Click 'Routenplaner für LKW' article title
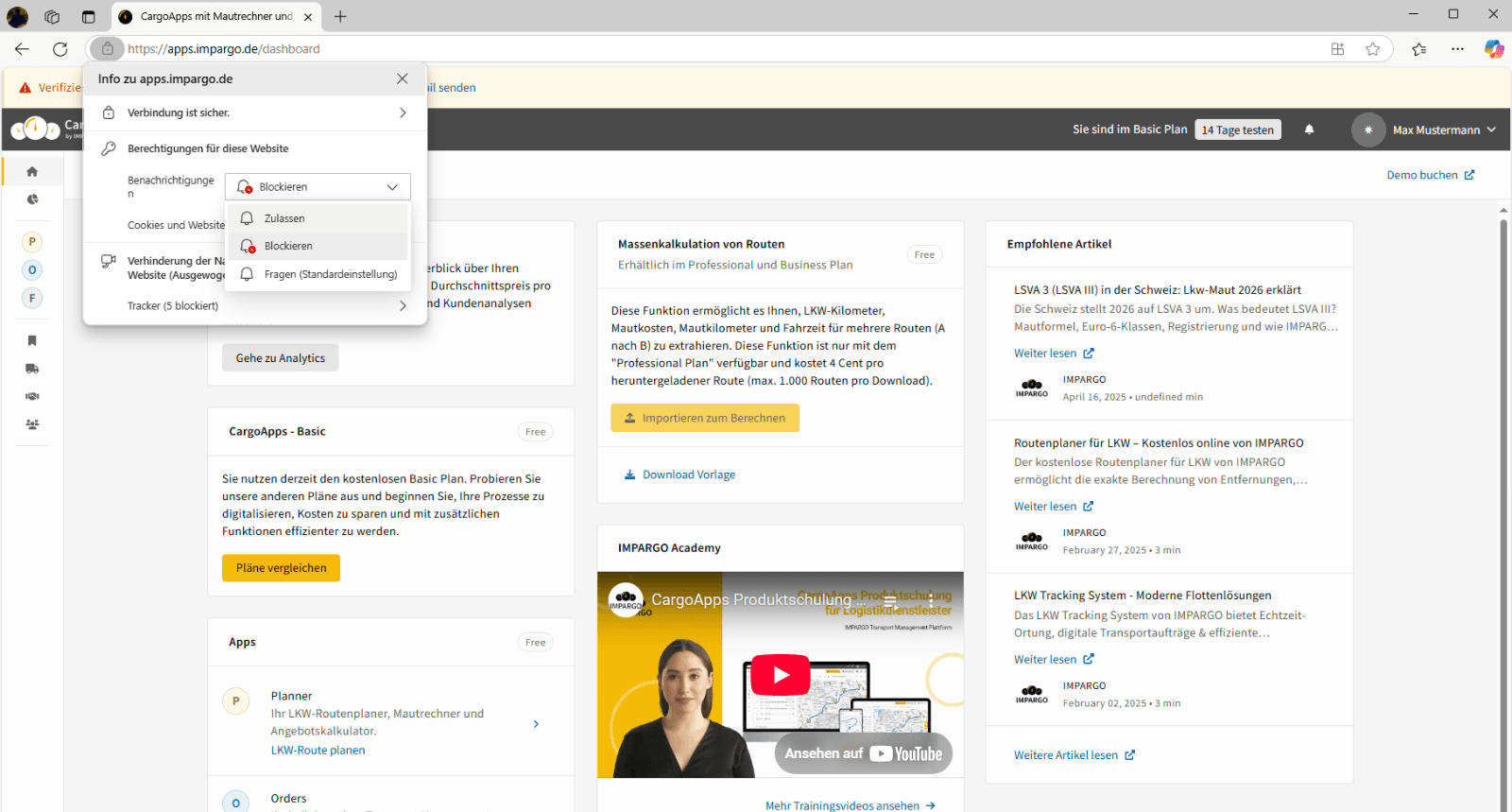 pos(1159,443)
